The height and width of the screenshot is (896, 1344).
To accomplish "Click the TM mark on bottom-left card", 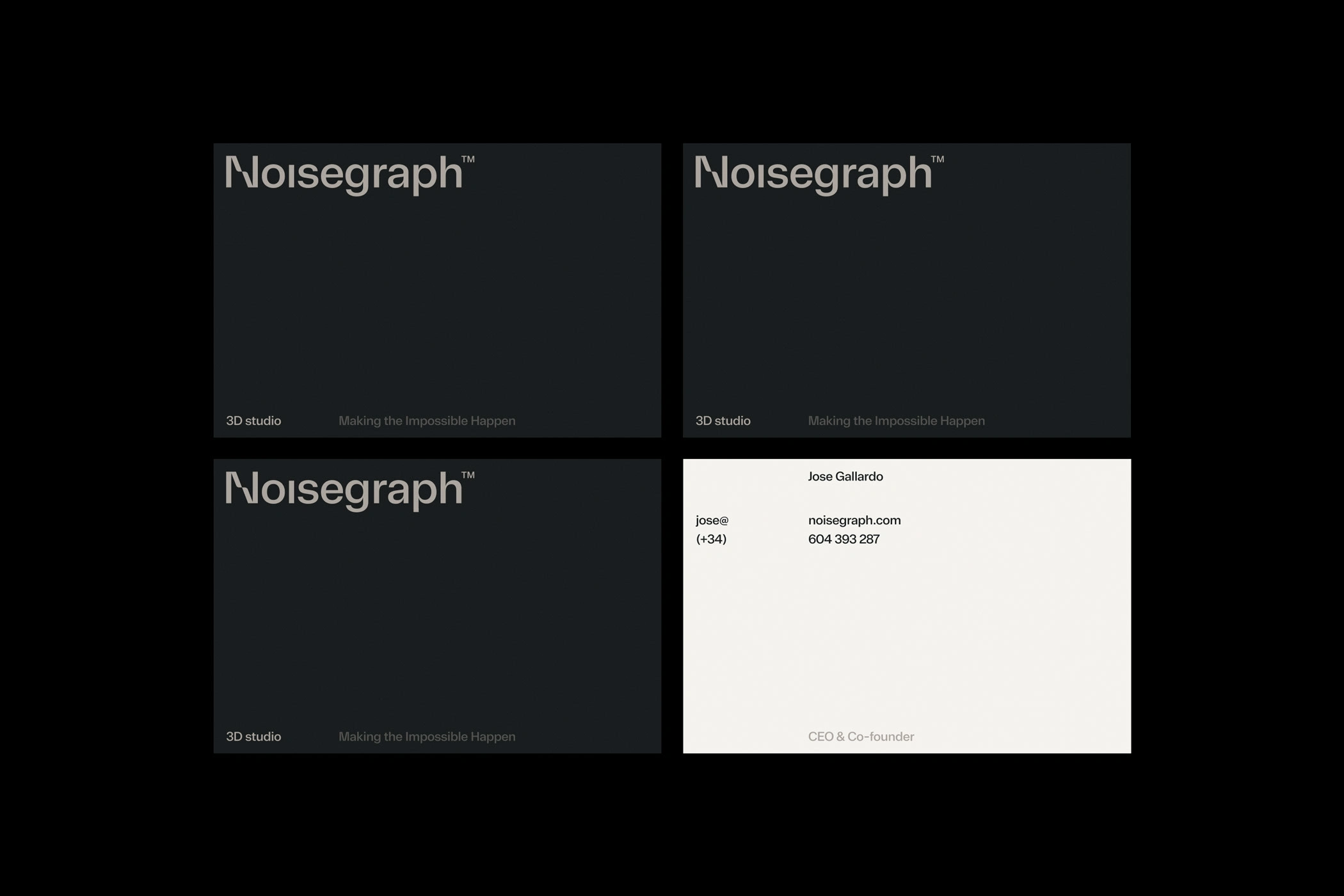I will click(468, 475).
